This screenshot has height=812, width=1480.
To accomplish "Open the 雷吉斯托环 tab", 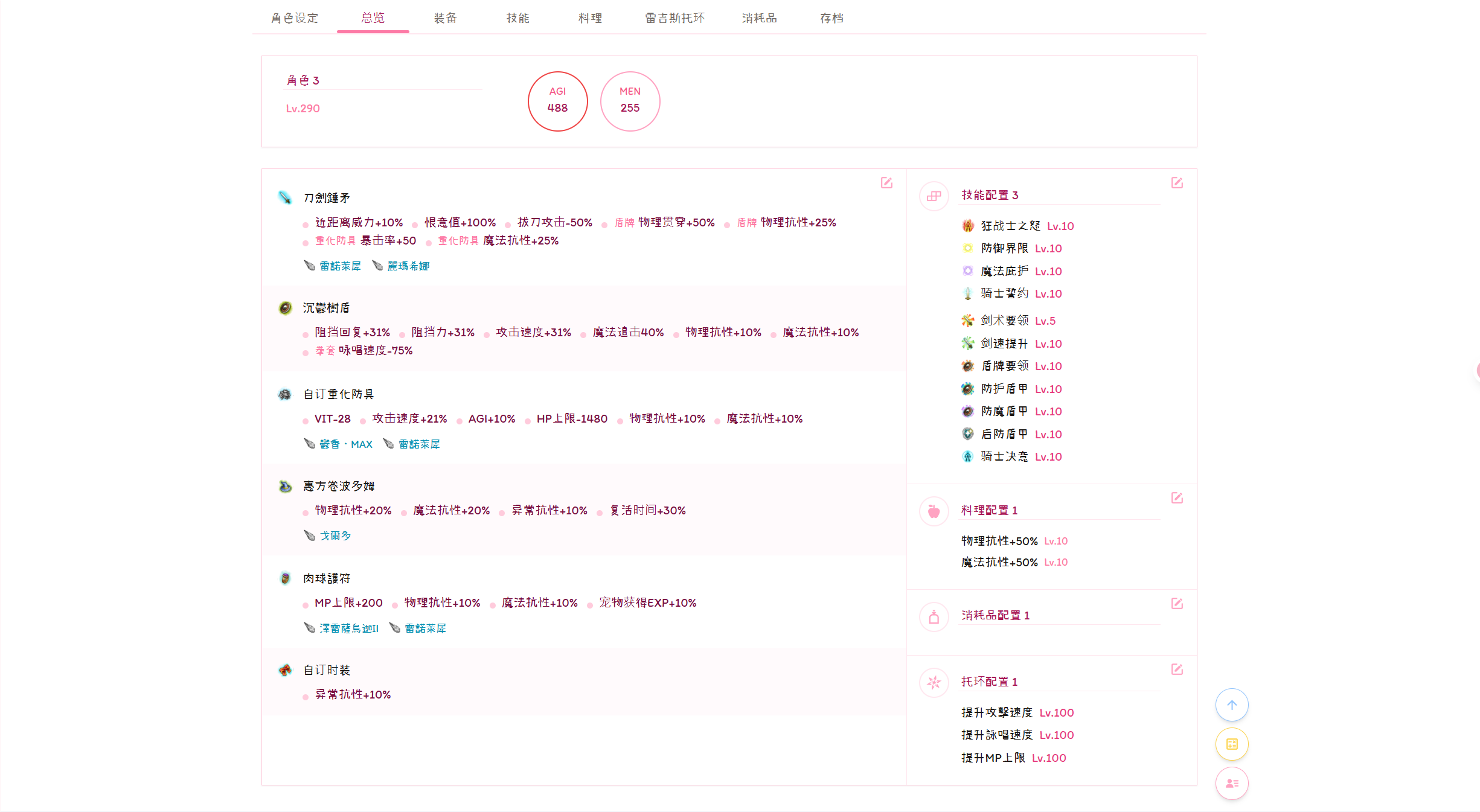I will pos(674,18).
